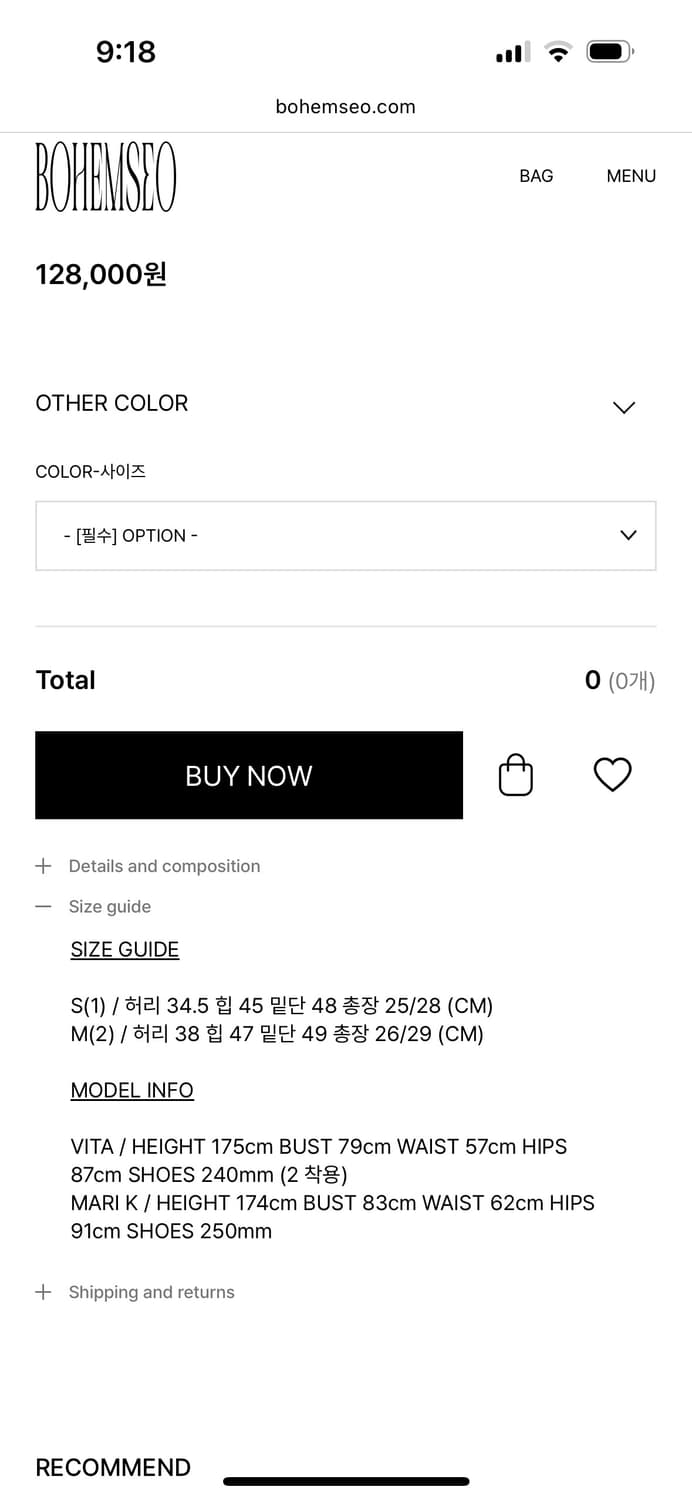Click the SIZE GUIDE underlined heading

(x=125, y=950)
